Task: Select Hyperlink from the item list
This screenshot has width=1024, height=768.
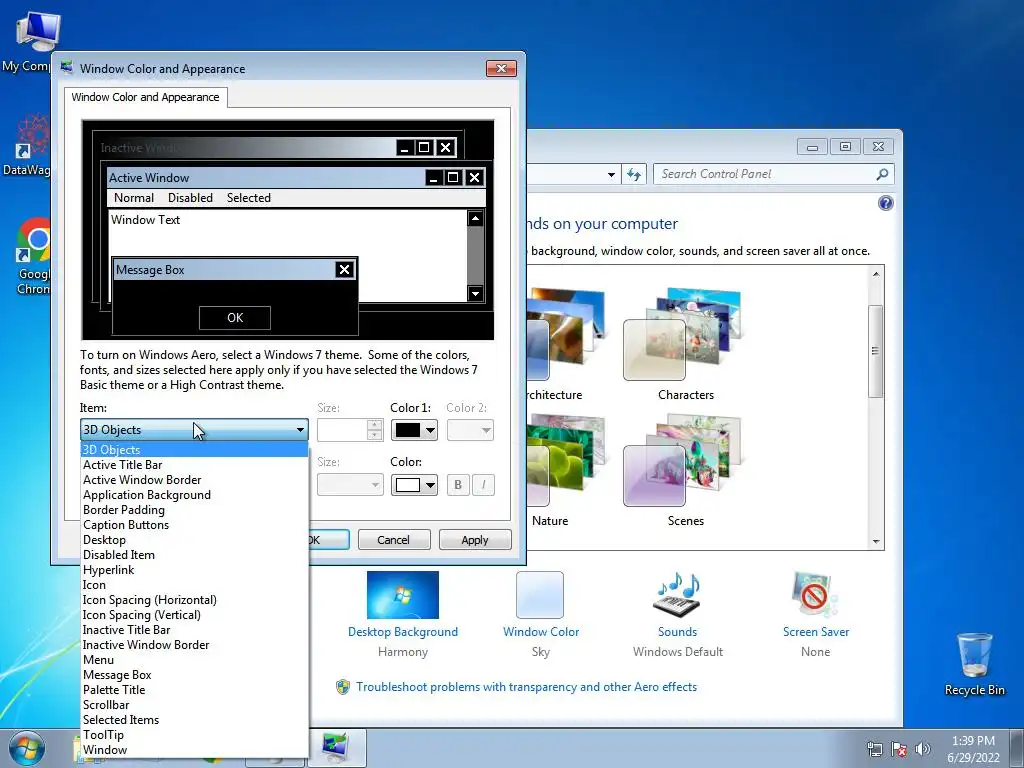Action: [x=194, y=570]
